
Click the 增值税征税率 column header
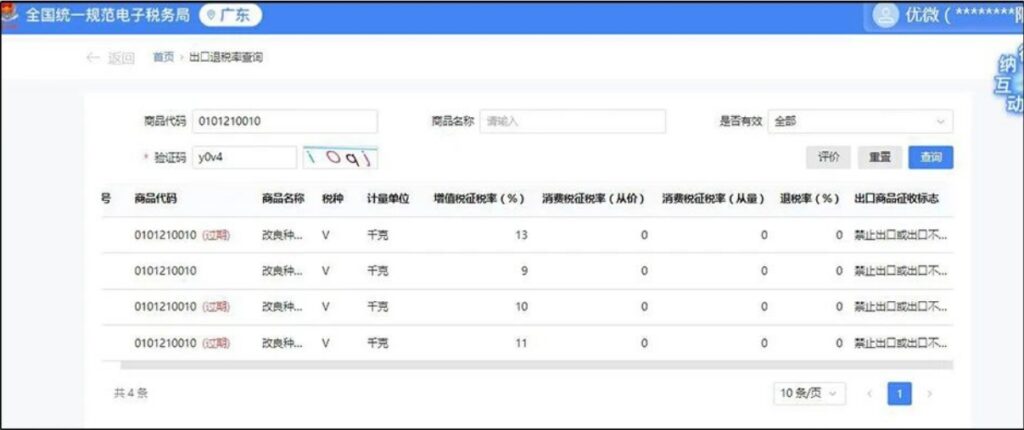pos(478,199)
